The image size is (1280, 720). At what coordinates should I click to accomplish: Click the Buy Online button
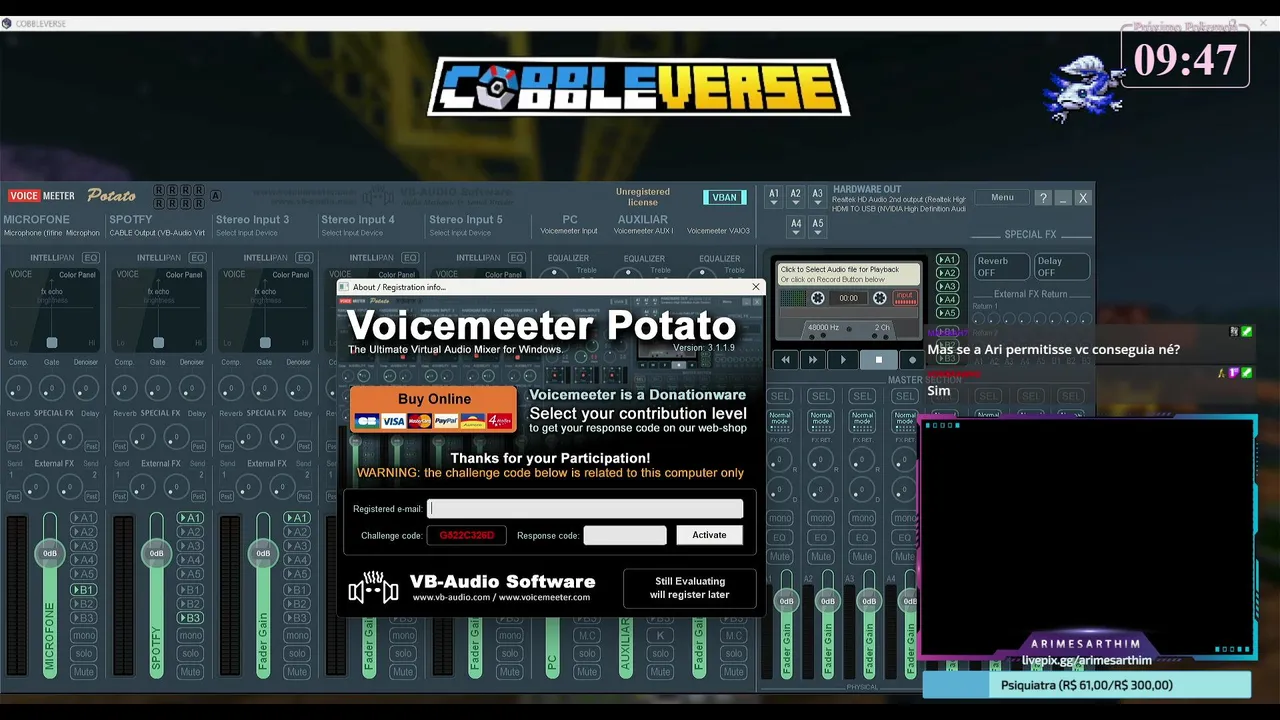(x=434, y=410)
